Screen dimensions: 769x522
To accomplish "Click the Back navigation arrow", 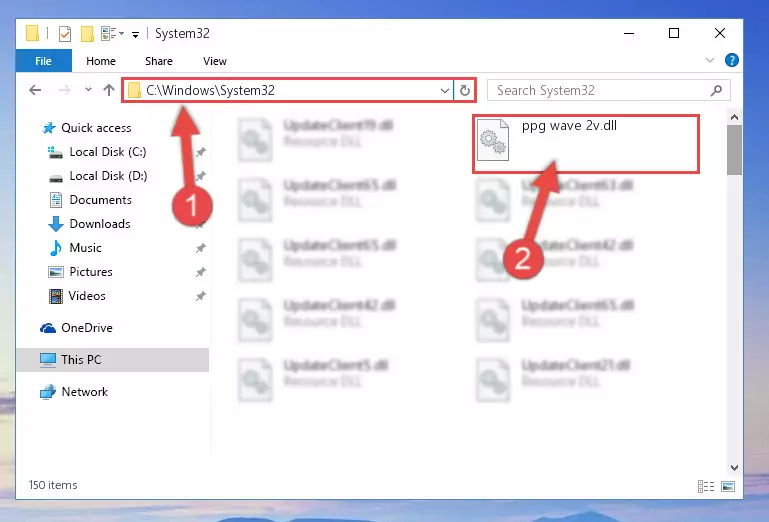I will 35,90.
